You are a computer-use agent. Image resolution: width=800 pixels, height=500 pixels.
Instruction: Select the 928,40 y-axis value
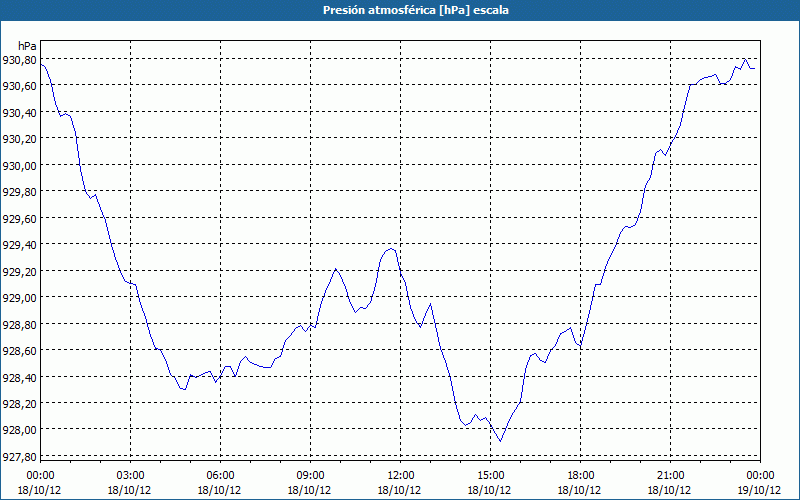pos(19,377)
